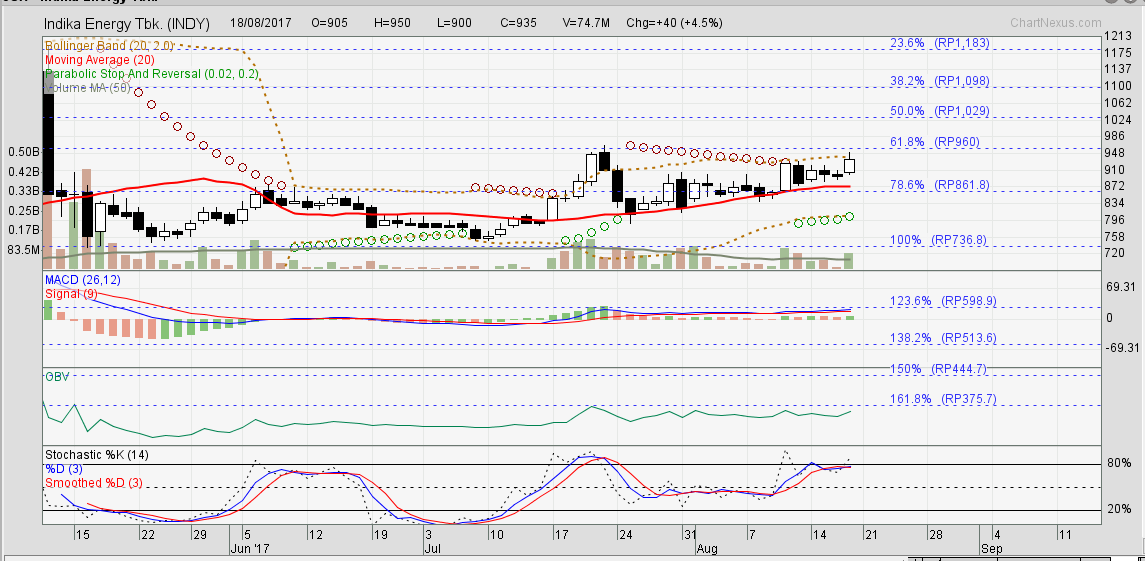Image resolution: width=1145 pixels, height=561 pixels.
Task: Click the 1100 price axis label
Action: [1118, 86]
